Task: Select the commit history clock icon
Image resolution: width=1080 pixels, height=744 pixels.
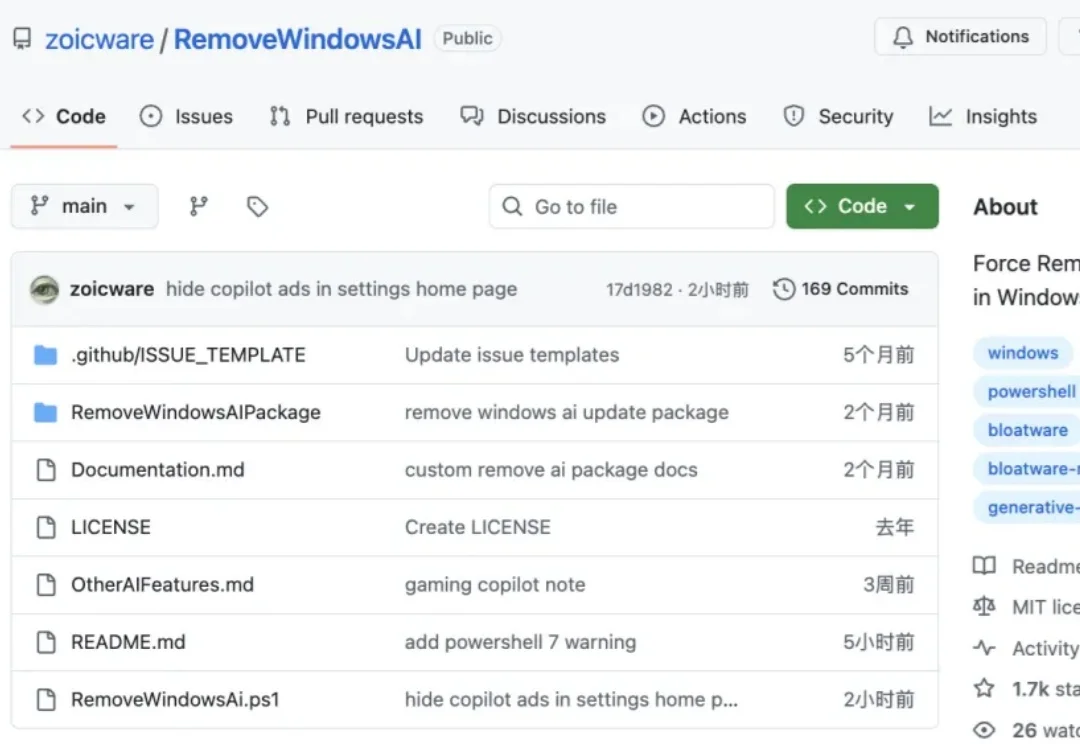Action: [783, 289]
